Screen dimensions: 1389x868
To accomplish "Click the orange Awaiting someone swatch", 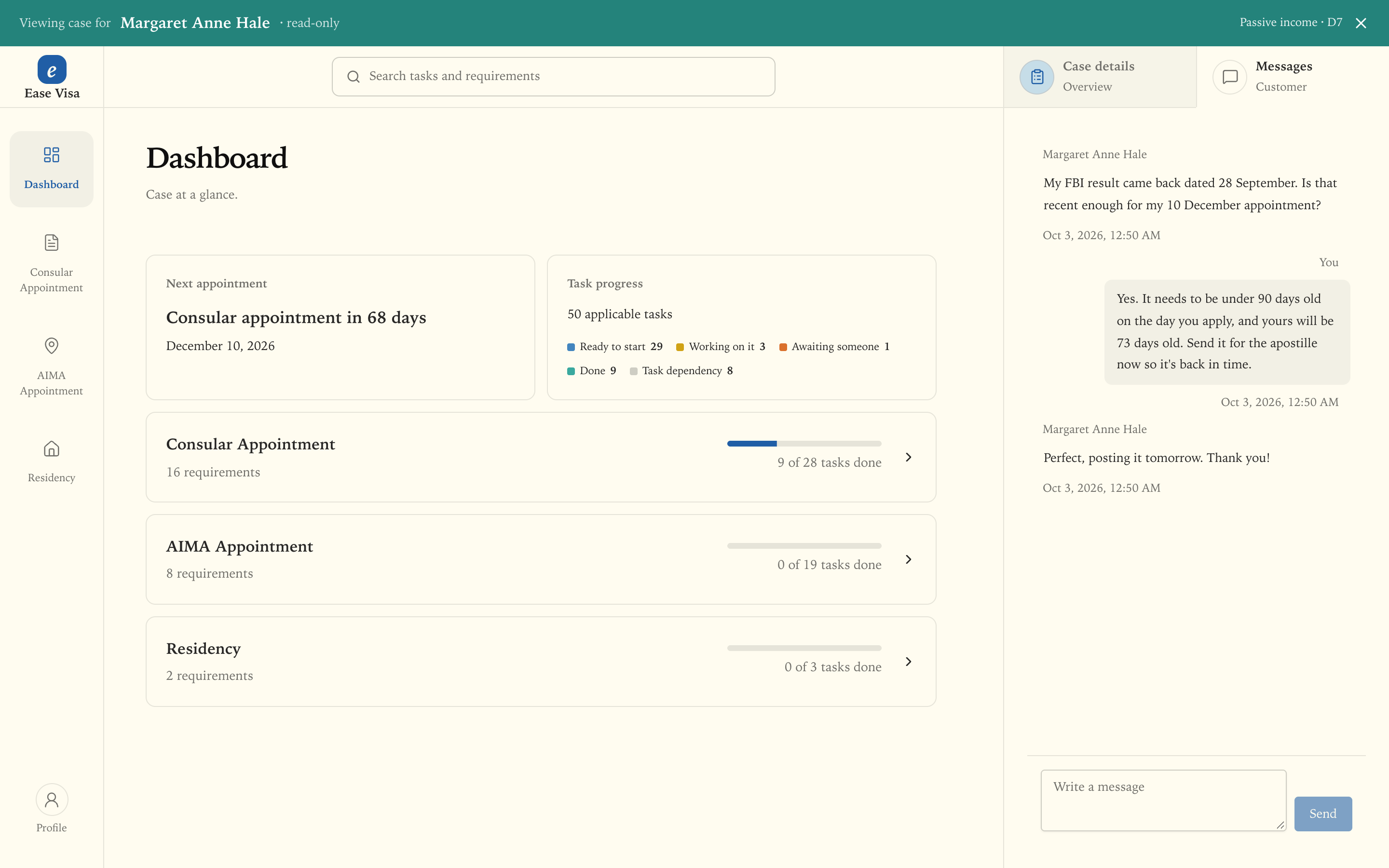I will tap(783, 347).
